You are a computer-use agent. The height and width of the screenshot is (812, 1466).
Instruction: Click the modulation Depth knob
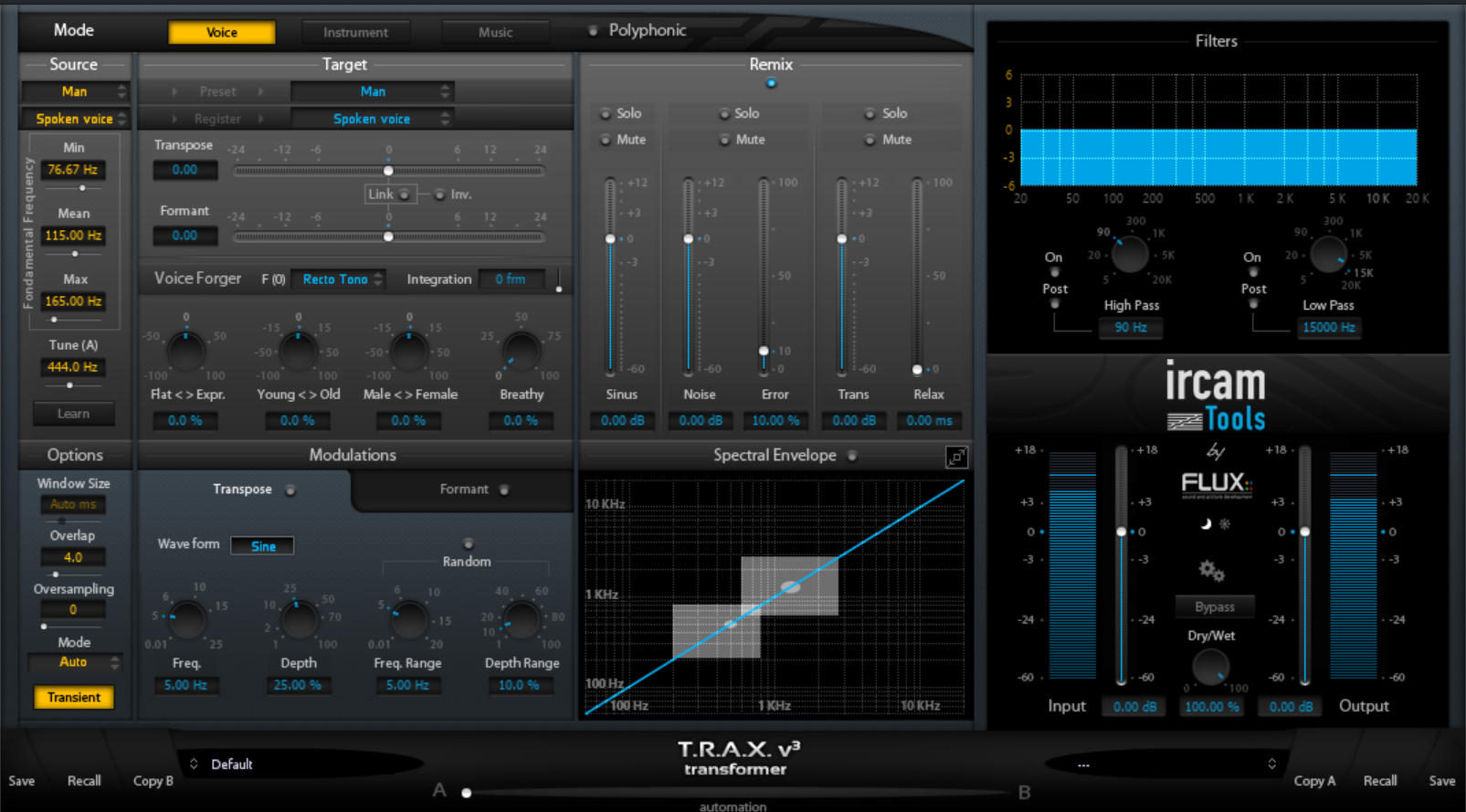click(x=299, y=620)
